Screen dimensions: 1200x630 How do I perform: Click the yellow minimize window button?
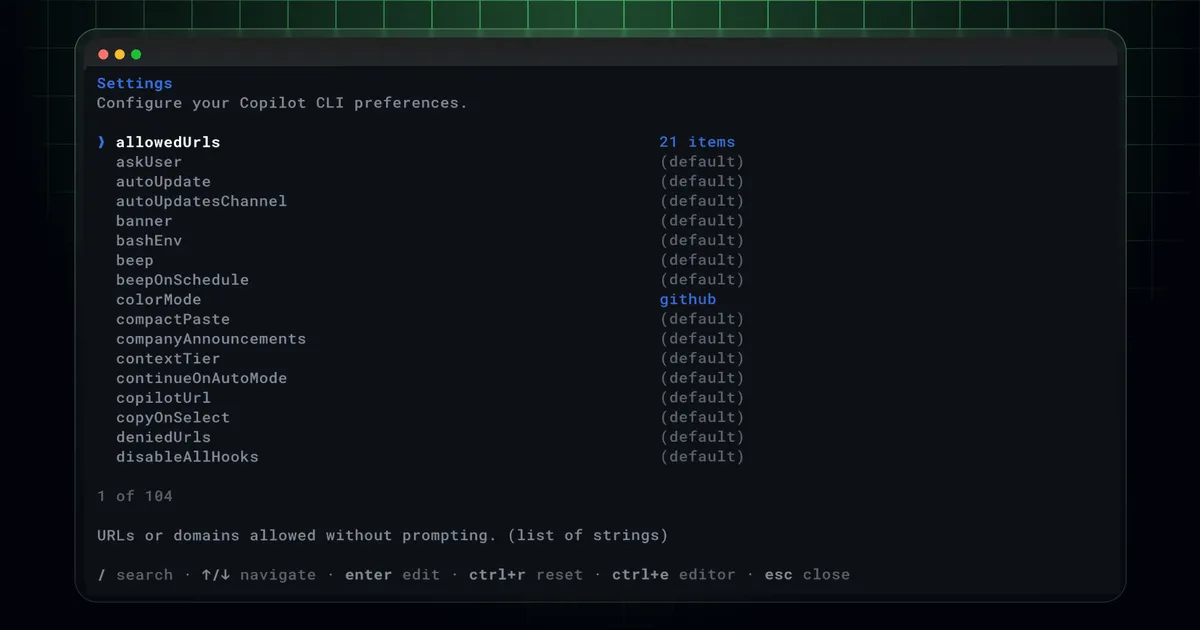click(120, 55)
